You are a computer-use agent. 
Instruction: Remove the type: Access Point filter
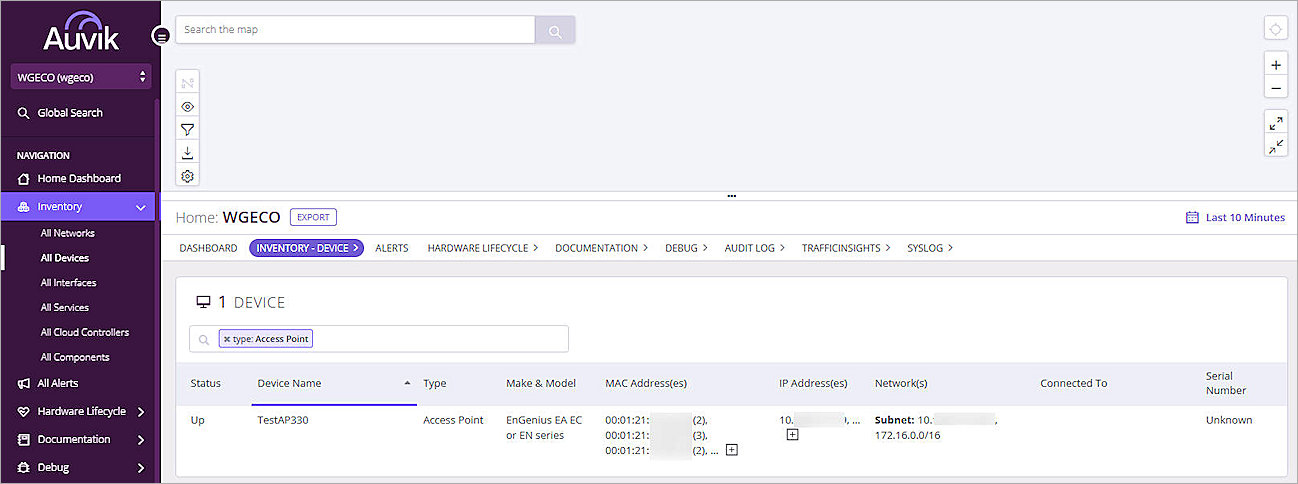click(x=227, y=339)
